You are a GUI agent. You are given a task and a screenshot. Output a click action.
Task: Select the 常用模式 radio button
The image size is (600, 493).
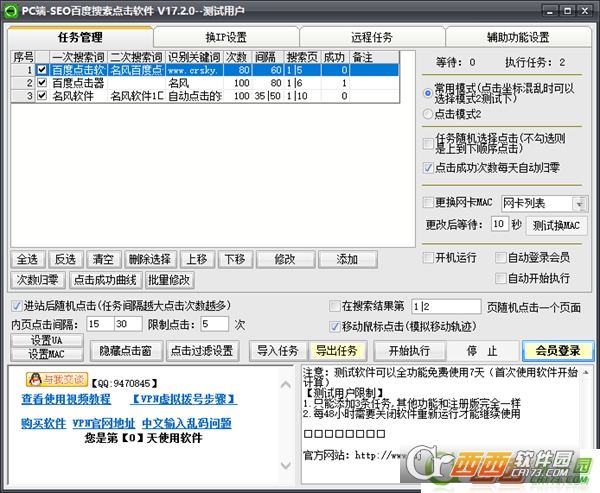click(428, 93)
